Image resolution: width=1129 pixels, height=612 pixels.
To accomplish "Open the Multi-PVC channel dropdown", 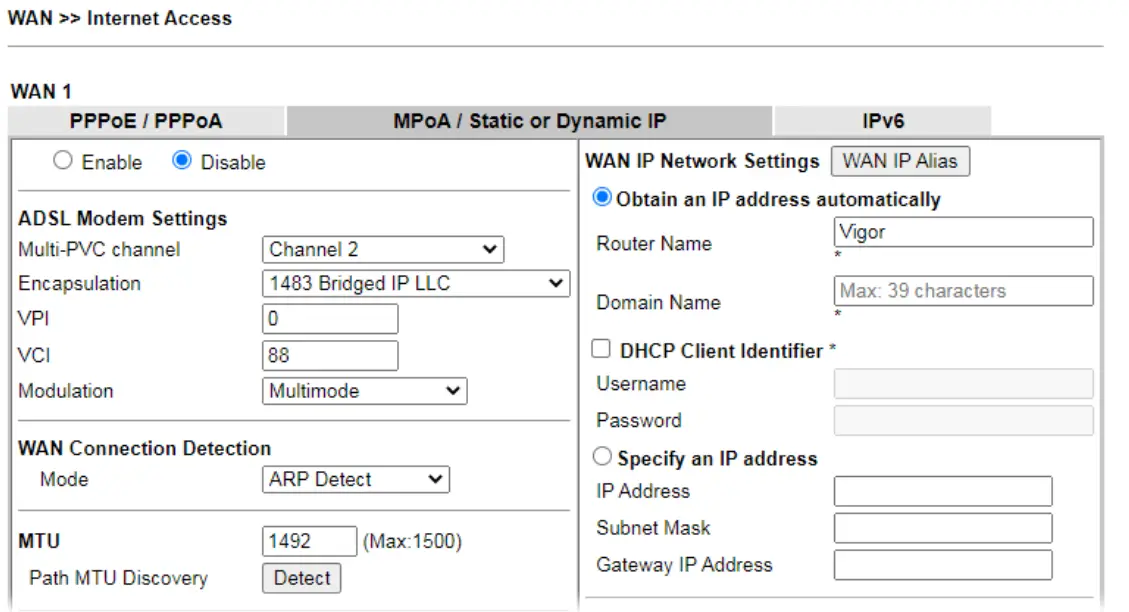I will point(383,249).
